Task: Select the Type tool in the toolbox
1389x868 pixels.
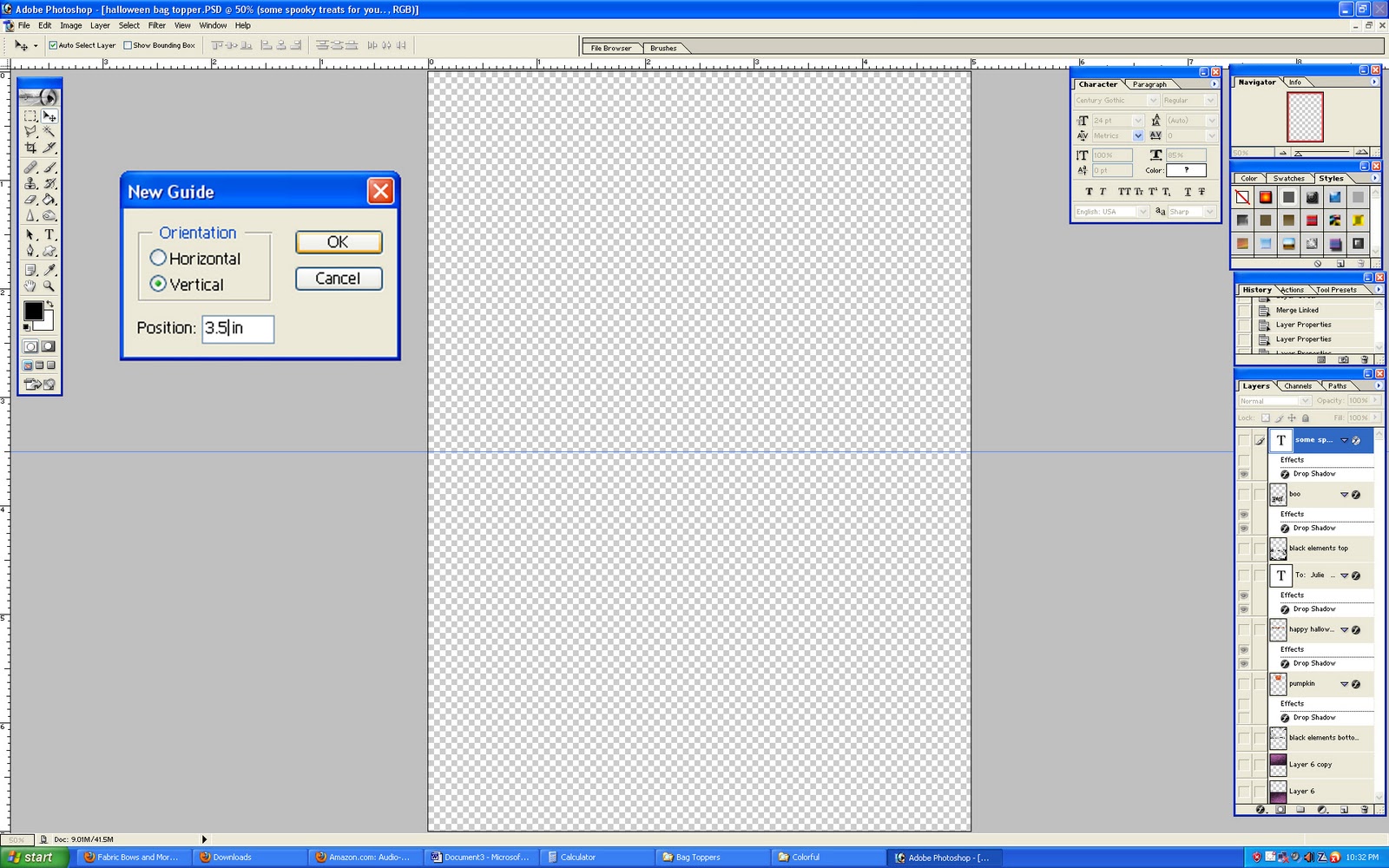Action: (x=49, y=234)
